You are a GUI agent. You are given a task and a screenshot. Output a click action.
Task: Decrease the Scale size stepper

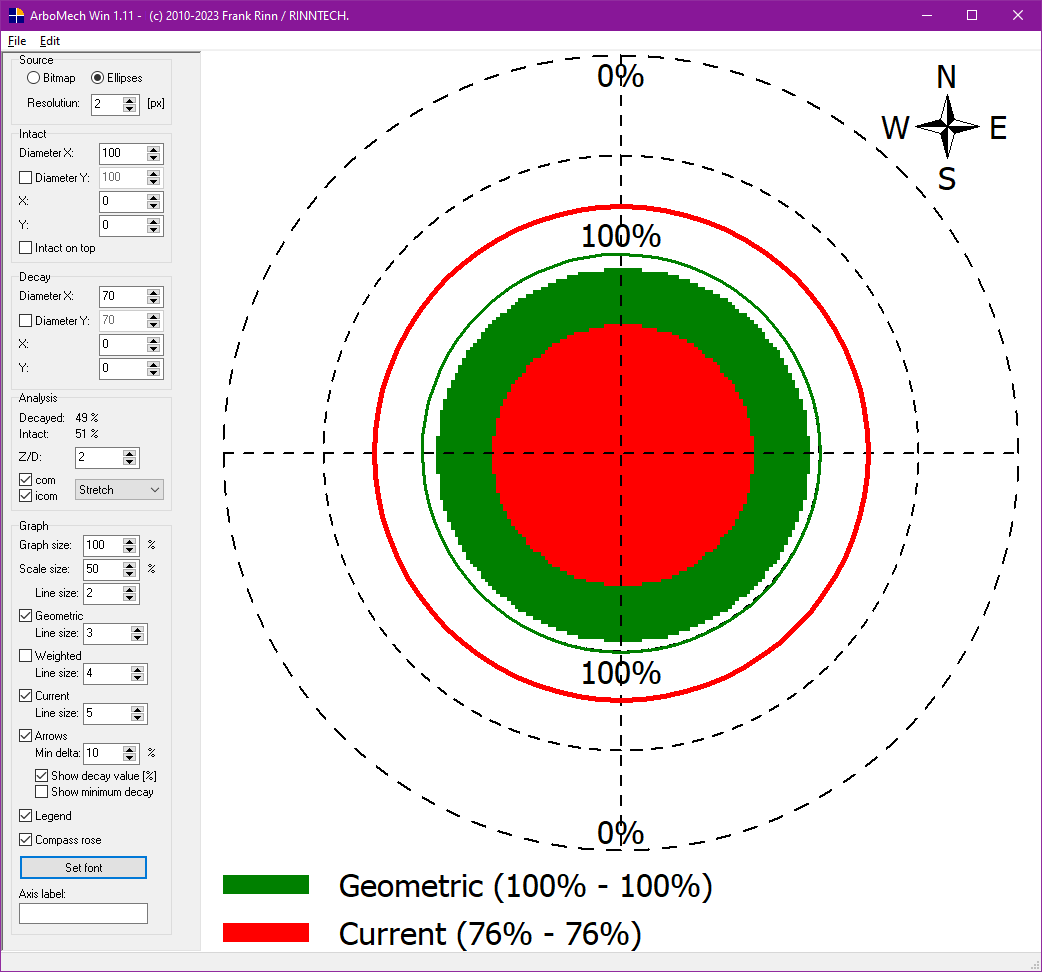coord(129,573)
